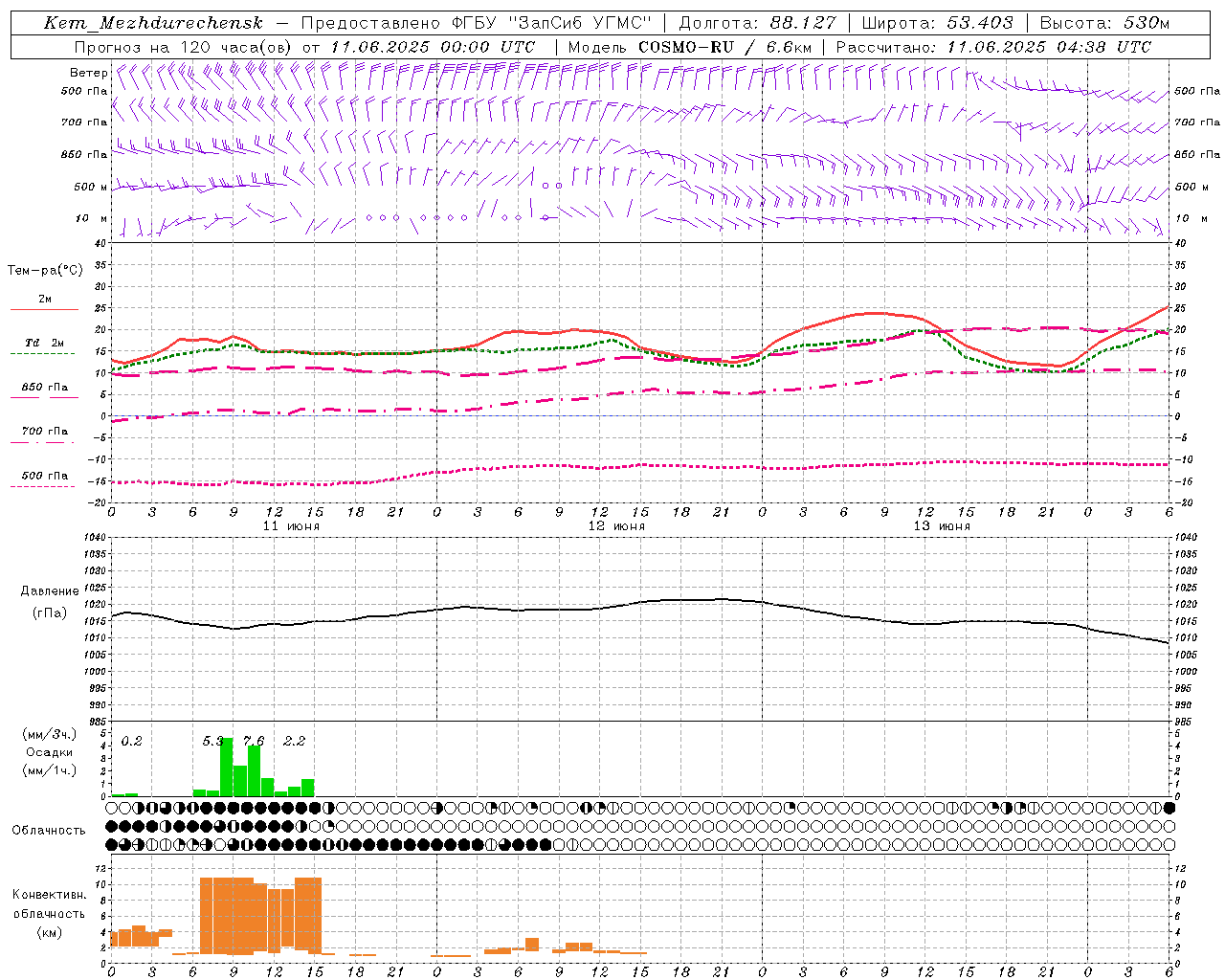Click the longitude value 88.127
The width and height of the screenshot is (1225, 980).
[803, 24]
